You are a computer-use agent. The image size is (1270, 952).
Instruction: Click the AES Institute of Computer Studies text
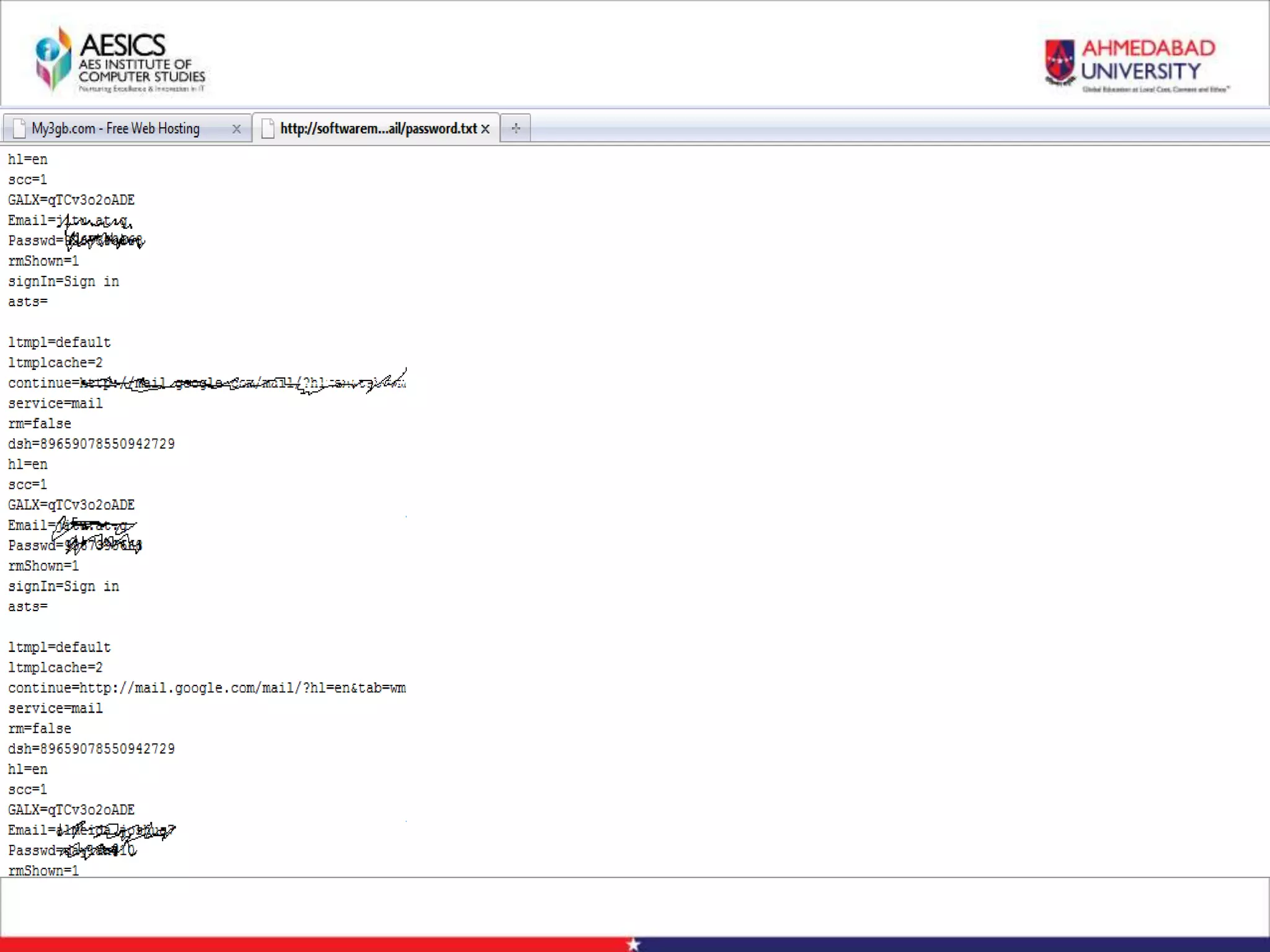[x=141, y=71]
